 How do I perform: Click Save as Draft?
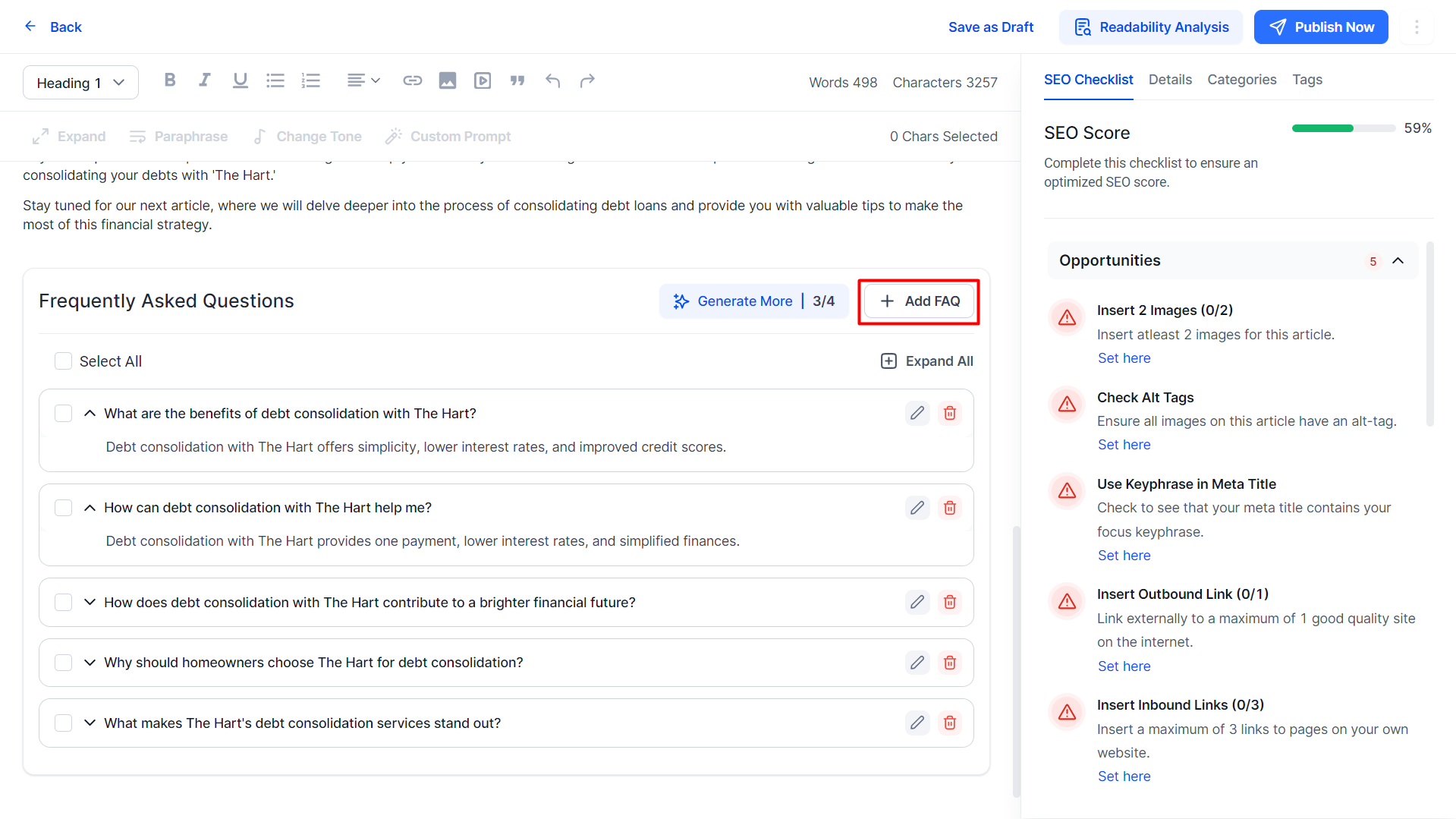pos(991,27)
